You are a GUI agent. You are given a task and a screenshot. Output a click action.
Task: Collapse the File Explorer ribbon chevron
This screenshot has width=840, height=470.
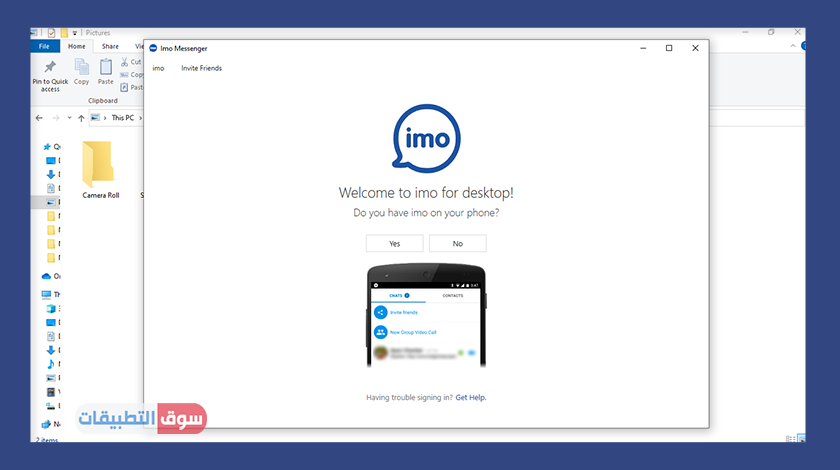point(793,46)
